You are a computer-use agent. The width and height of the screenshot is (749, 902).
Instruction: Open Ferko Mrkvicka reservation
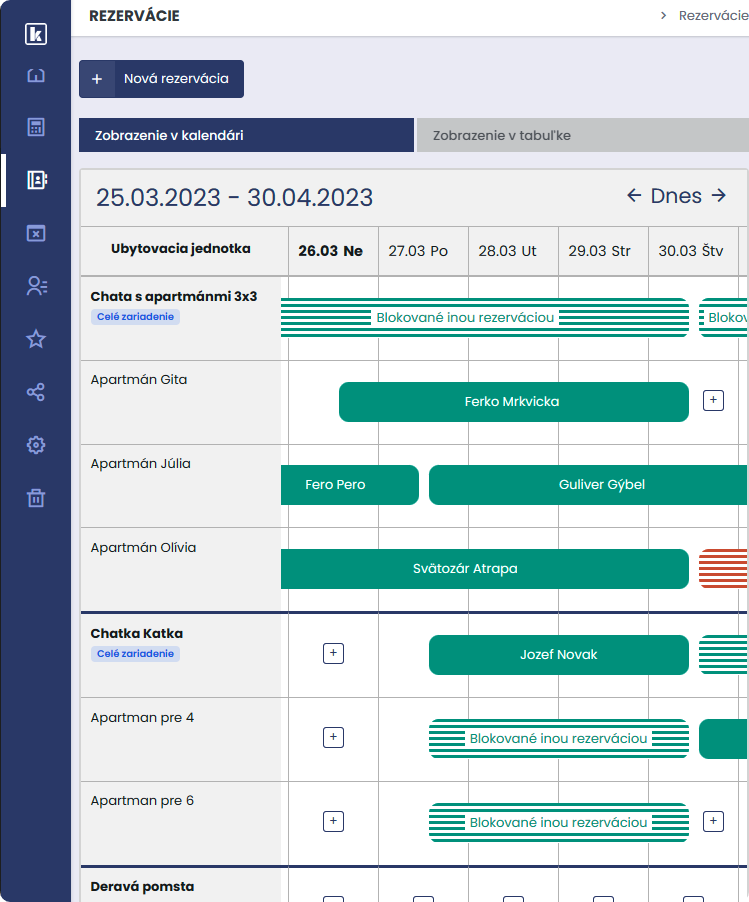click(514, 402)
